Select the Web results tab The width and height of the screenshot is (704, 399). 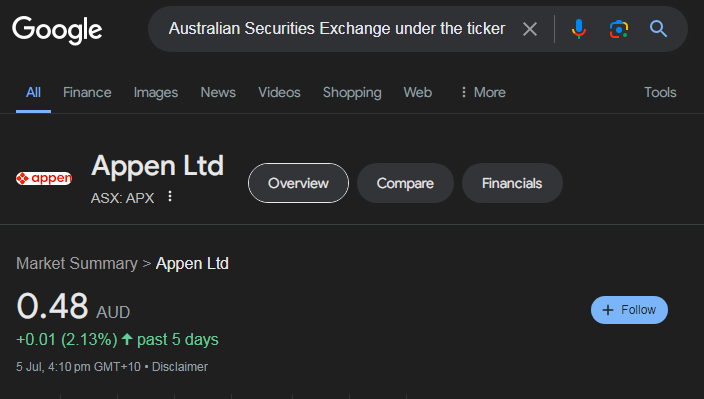(x=418, y=92)
